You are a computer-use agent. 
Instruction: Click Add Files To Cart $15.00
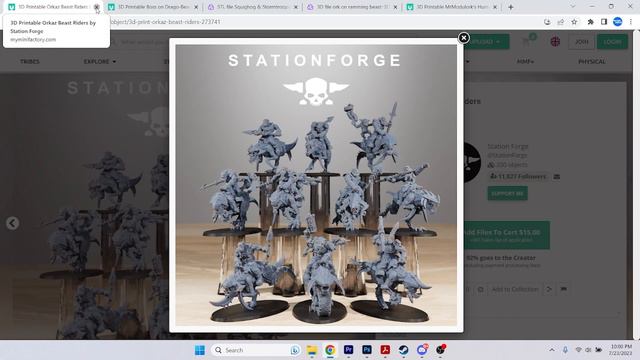pyautogui.click(x=507, y=235)
